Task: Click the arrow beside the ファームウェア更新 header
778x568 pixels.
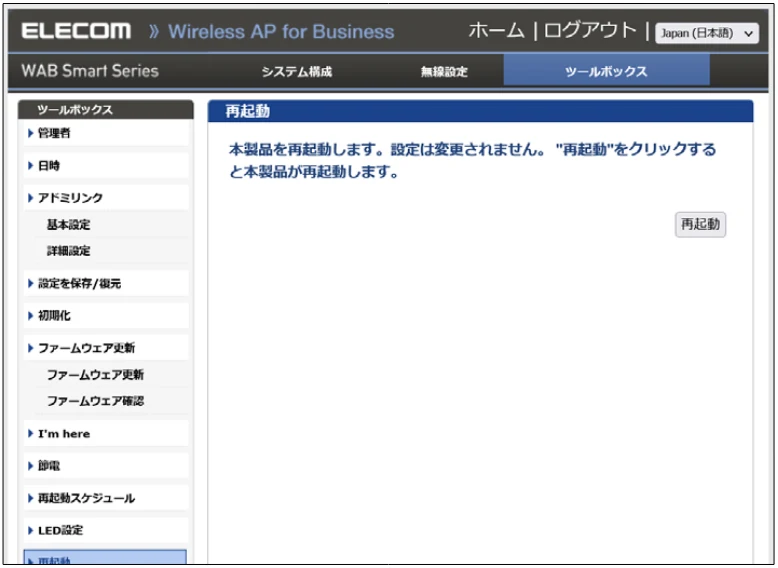Action: pyautogui.click(x=31, y=348)
